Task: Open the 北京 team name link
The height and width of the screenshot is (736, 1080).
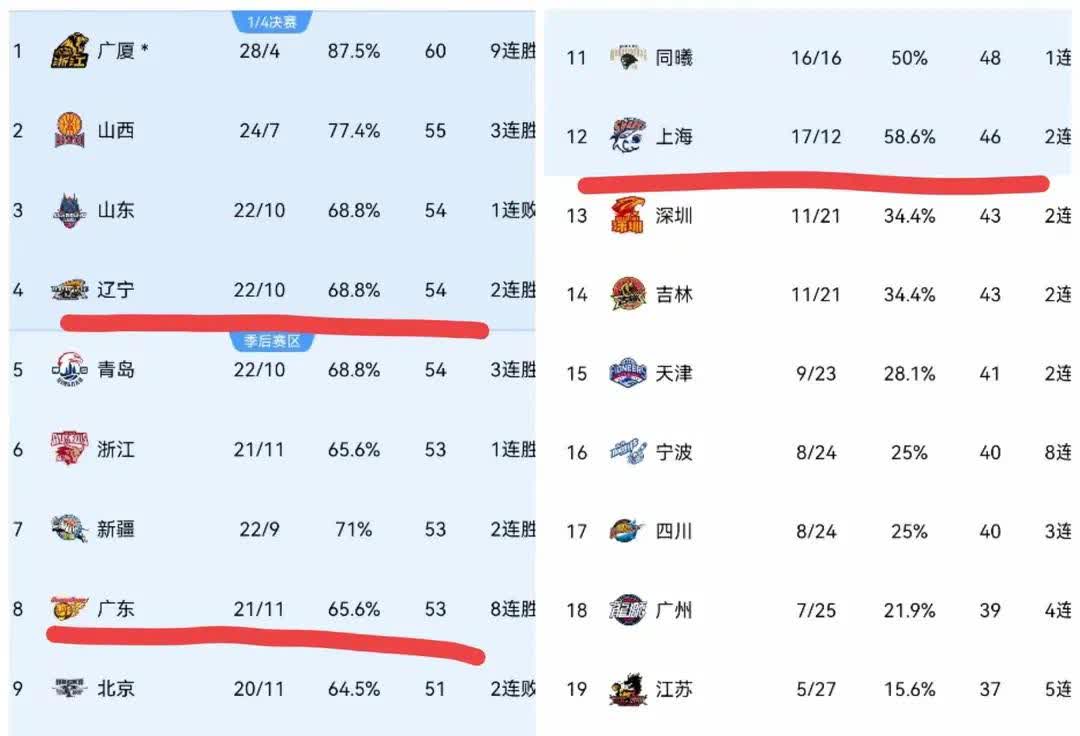Action: [116, 688]
